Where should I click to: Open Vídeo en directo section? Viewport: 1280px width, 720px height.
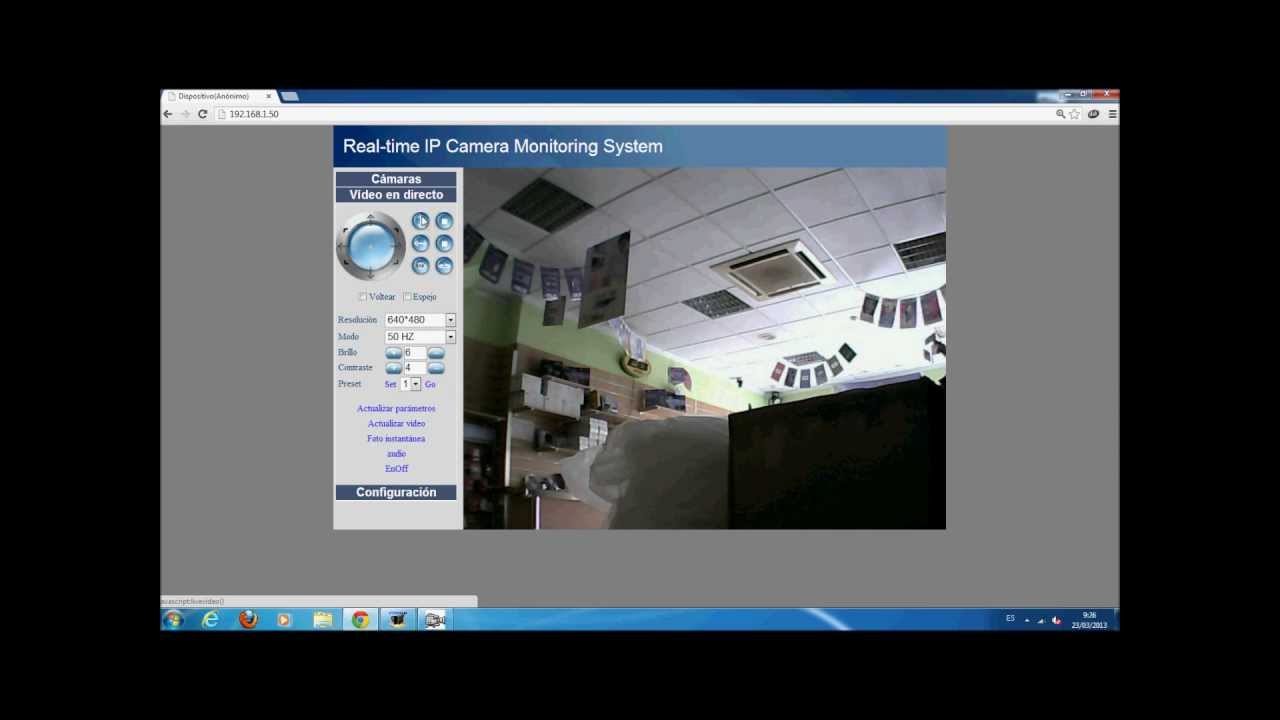pyautogui.click(x=396, y=195)
